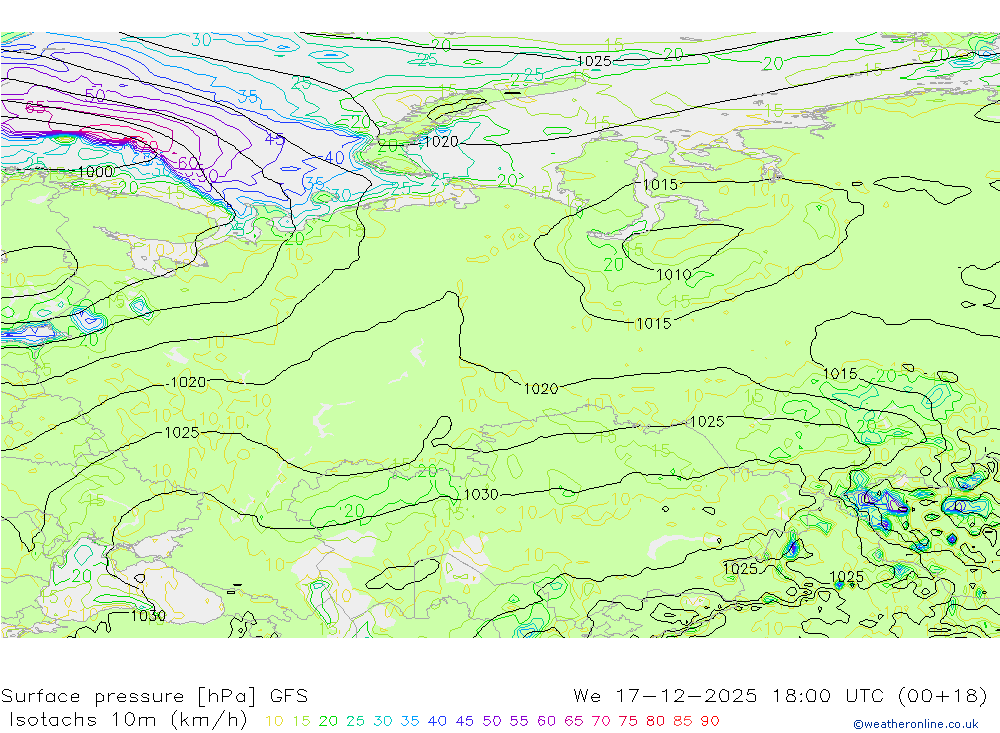Select the purple 50 value in the legend
This screenshot has height=733, width=1000.
(x=492, y=722)
